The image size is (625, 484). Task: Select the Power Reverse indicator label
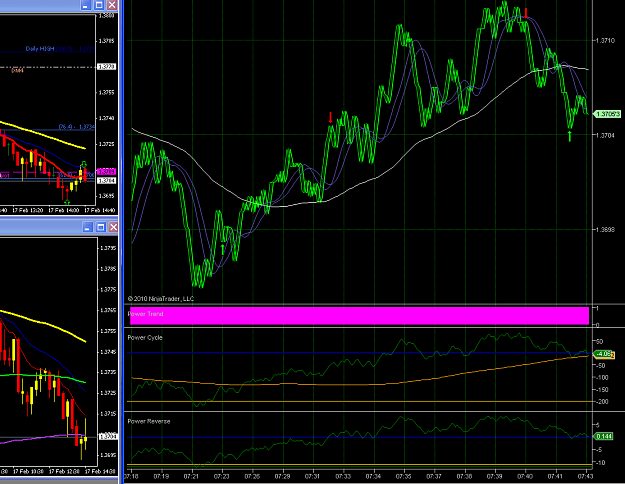[x=149, y=421]
